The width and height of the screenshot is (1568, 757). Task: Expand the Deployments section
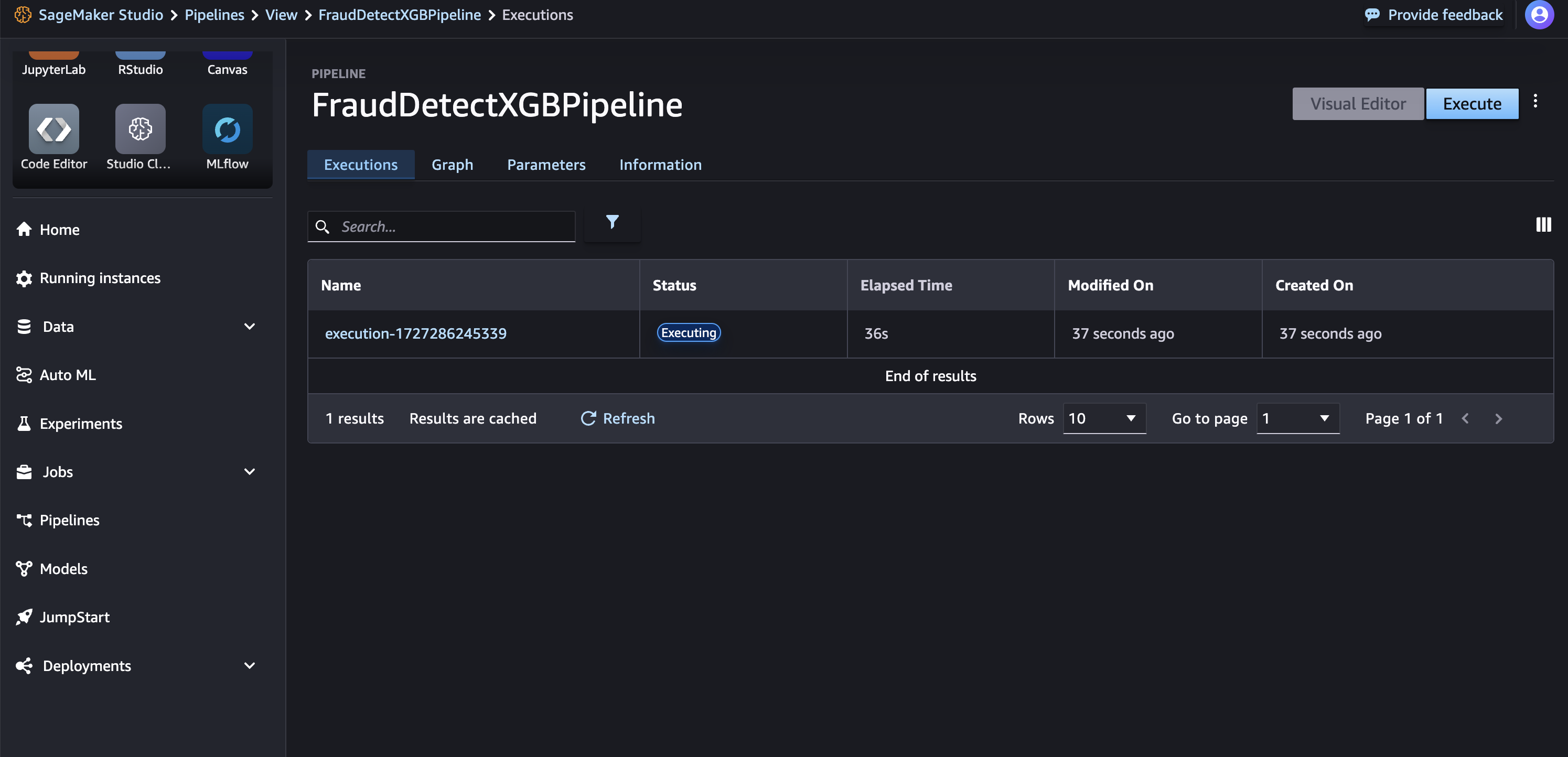click(x=249, y=666)
